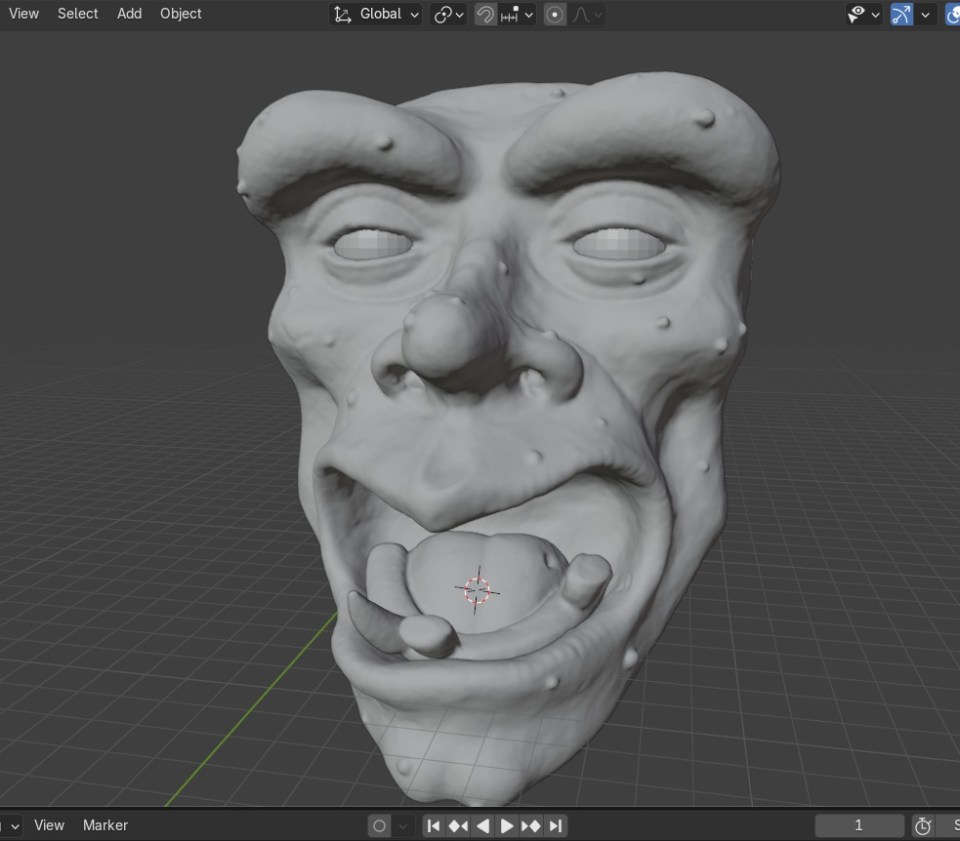
Task: Open the Select menu
Action: point(78,14)
